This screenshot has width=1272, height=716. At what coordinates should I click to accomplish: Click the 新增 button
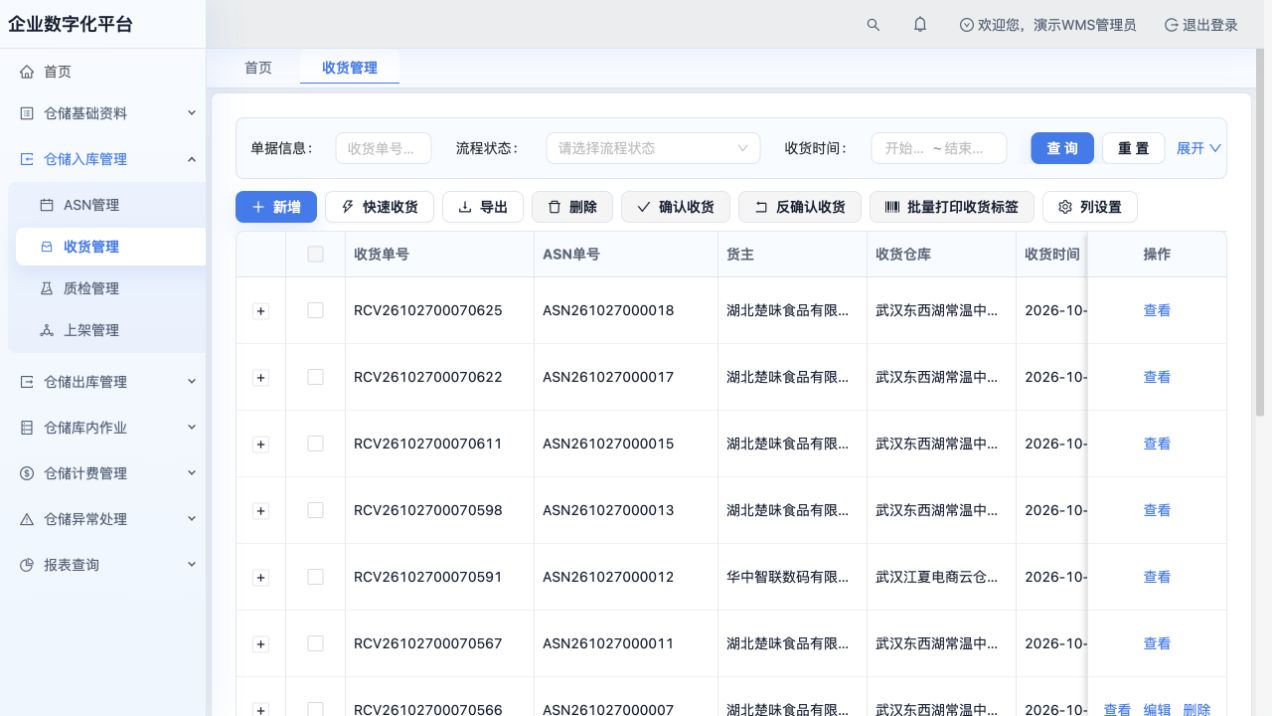point(276,207)
